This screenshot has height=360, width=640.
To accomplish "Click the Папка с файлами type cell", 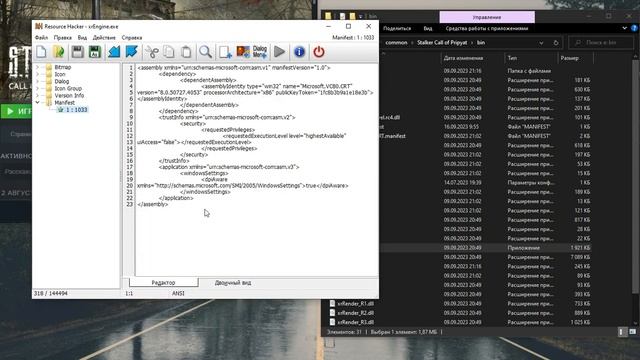I will click(529, 71).
